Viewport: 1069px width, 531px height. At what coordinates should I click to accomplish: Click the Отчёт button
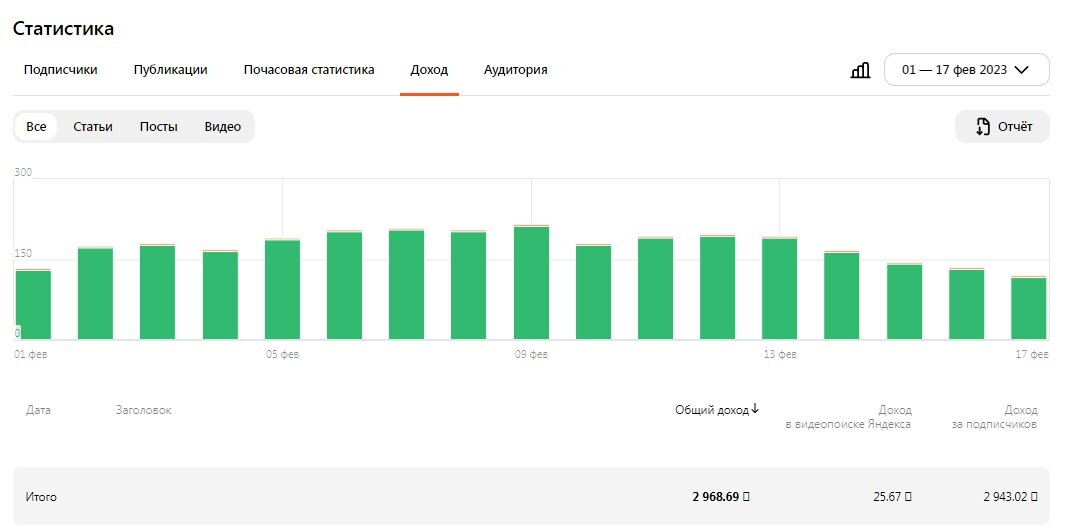click(x=1002, y=126)
